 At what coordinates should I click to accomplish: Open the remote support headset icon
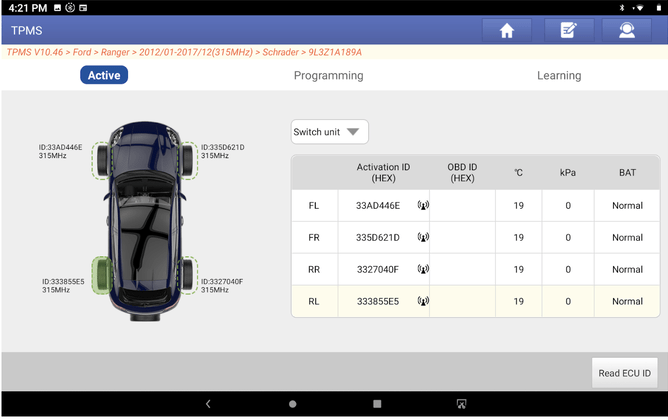pos(627,30)
